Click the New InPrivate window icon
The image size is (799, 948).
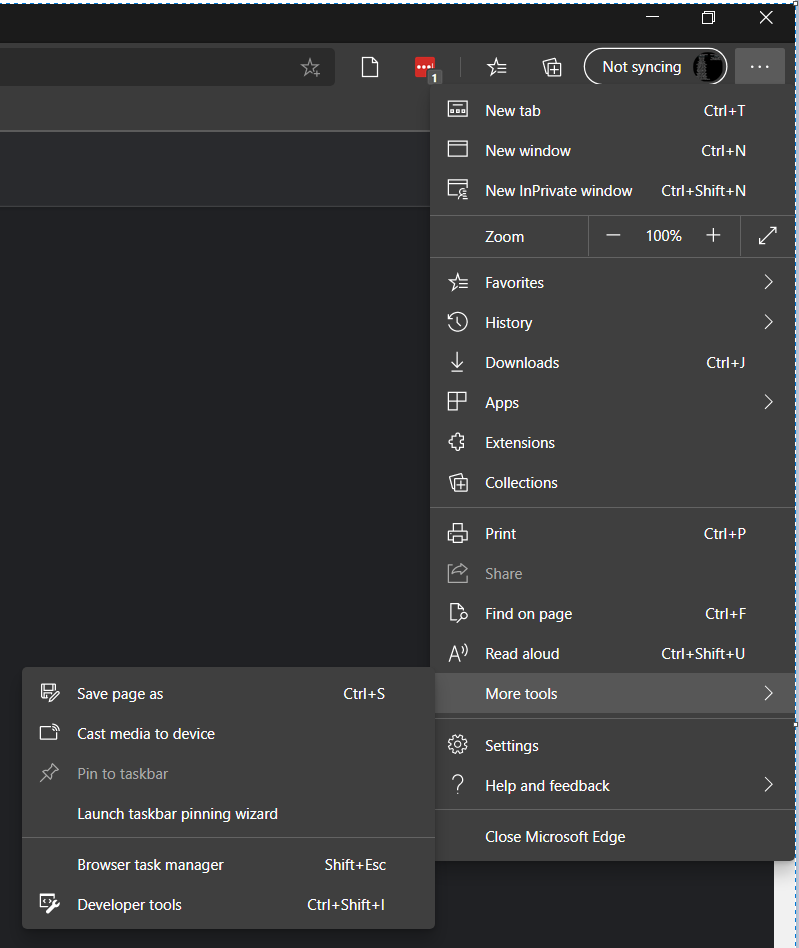click(x=458, y=189)
